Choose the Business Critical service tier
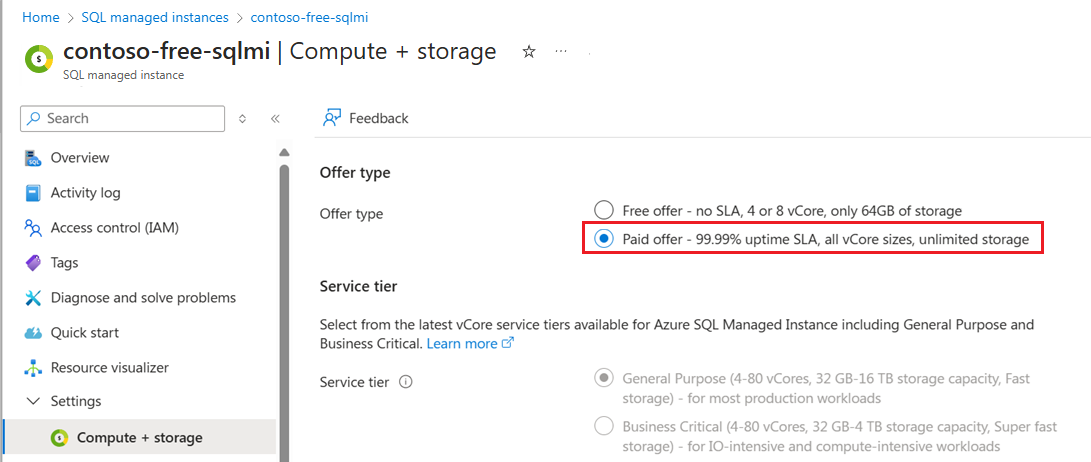1091x462 pixels. [x=603, y=426]
